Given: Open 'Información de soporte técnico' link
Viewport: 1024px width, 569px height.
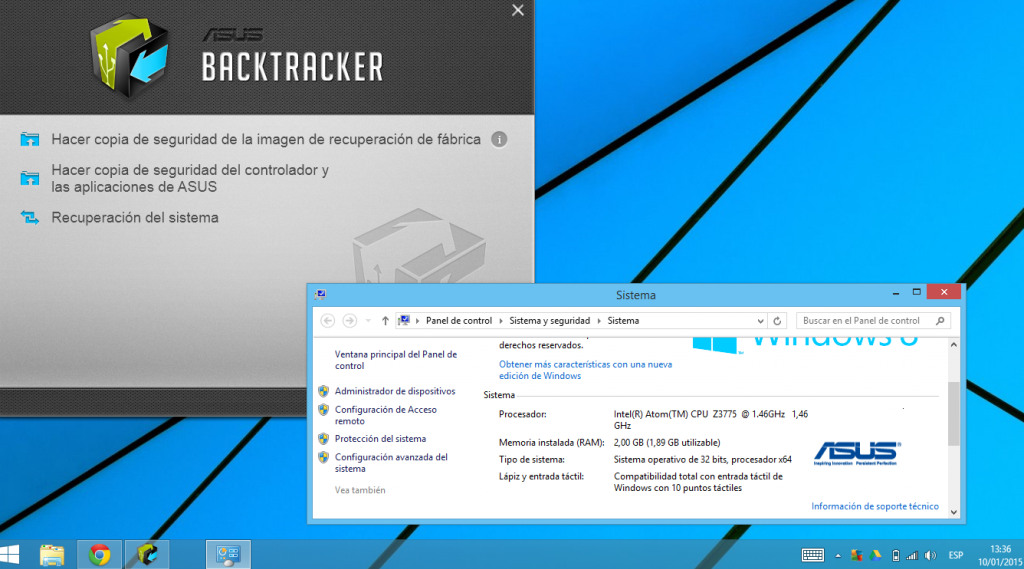Looking at the screenshot, I should coord(874,506).
